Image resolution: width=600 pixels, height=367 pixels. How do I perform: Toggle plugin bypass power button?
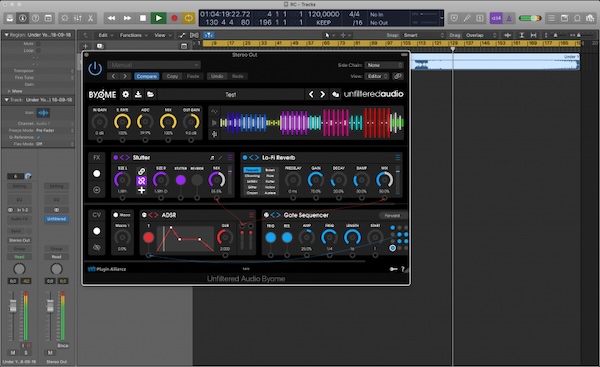95,69
